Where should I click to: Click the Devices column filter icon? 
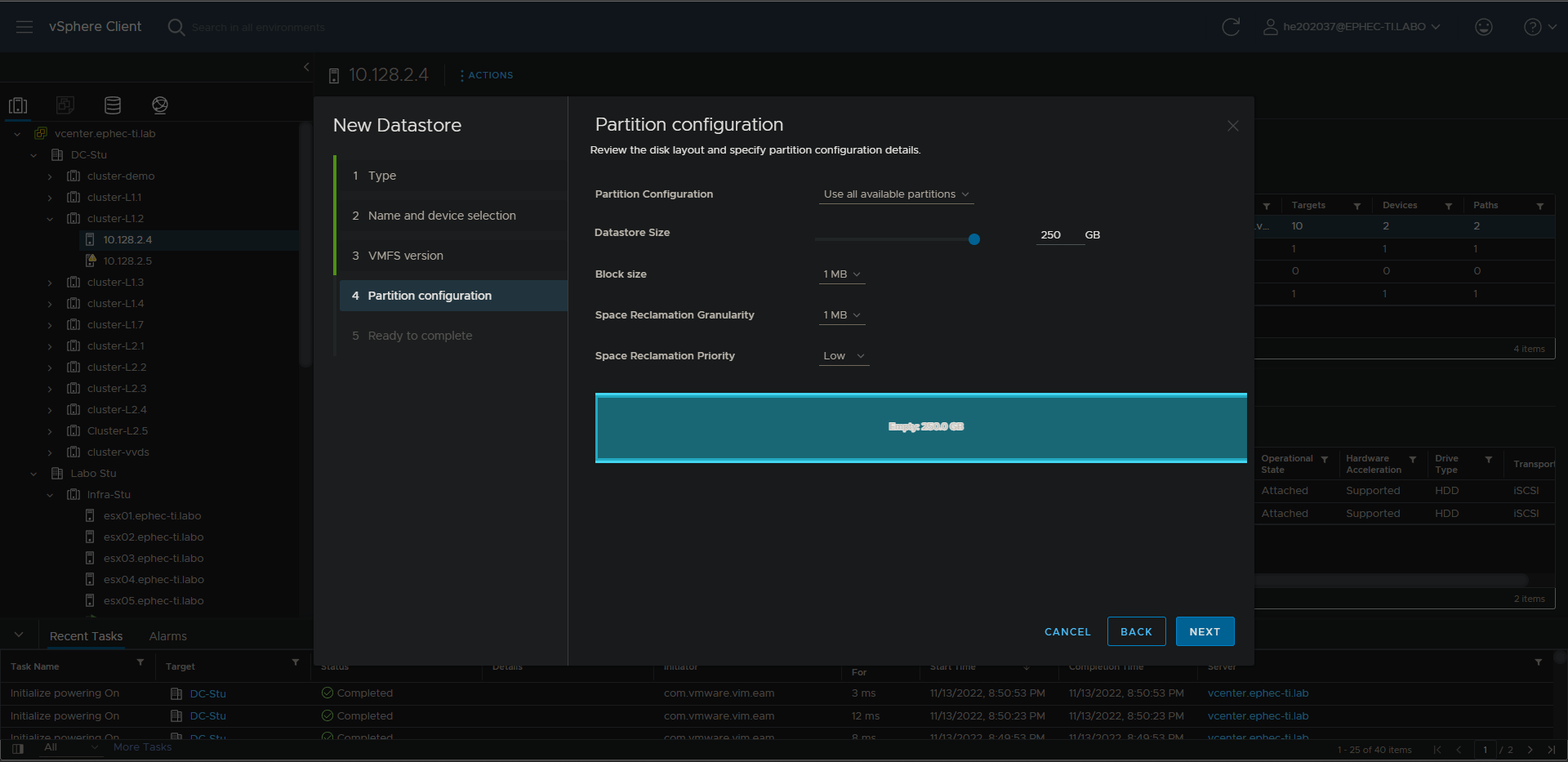pos(1449,206)
